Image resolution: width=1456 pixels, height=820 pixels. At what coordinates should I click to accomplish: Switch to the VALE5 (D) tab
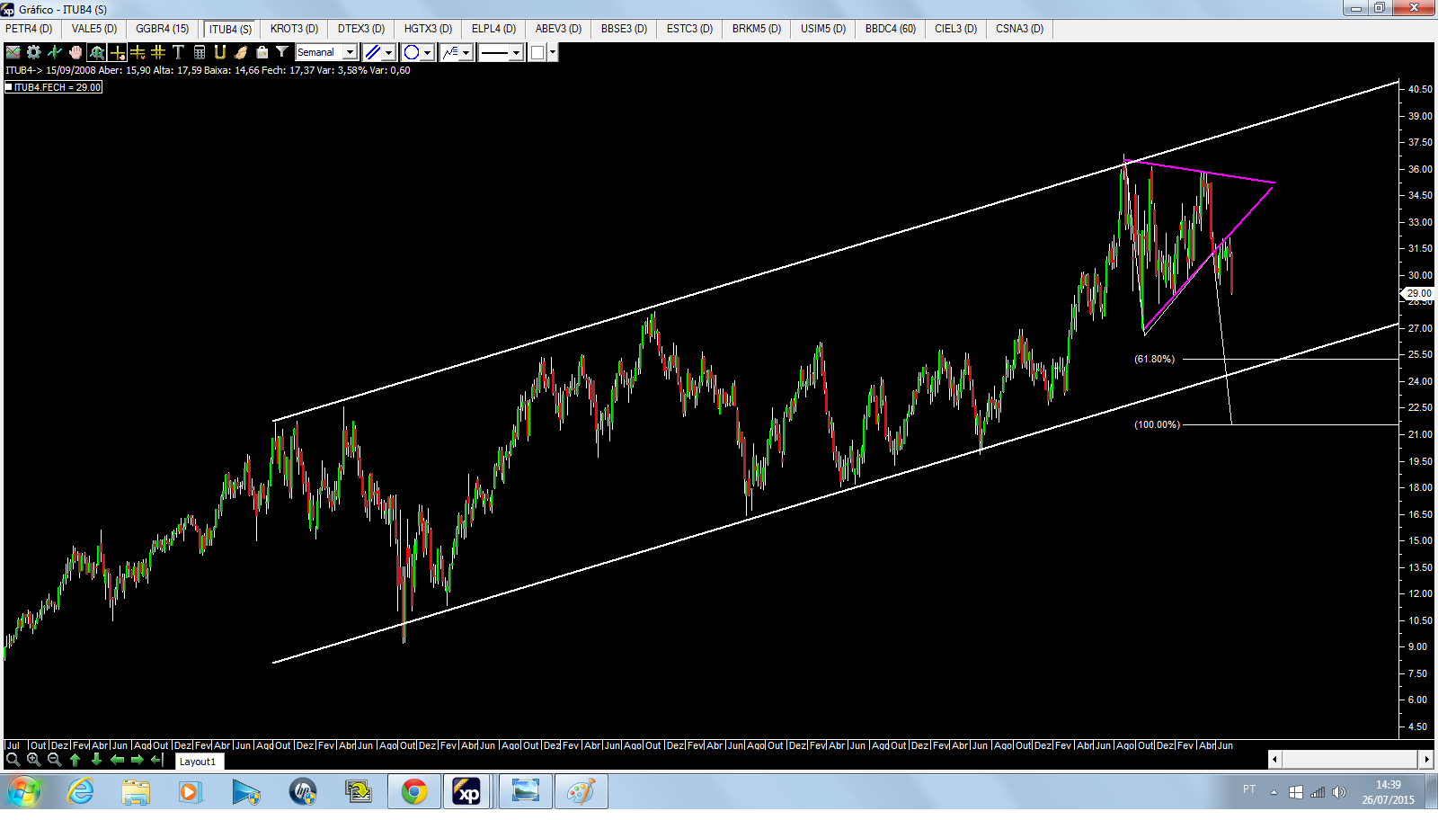95,29
